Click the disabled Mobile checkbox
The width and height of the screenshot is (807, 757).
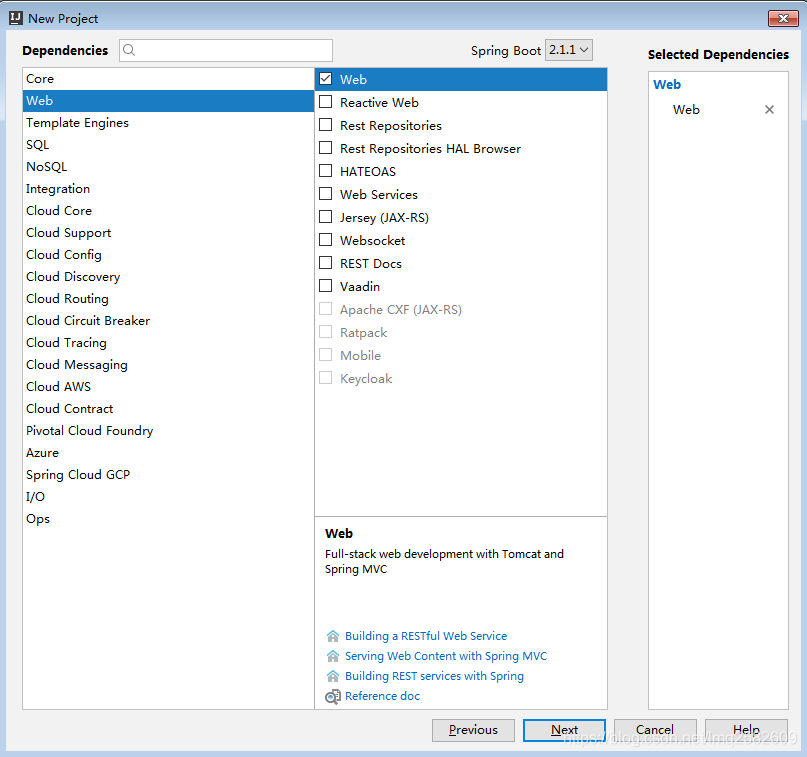pyautogui.click(x=325, y=355)
